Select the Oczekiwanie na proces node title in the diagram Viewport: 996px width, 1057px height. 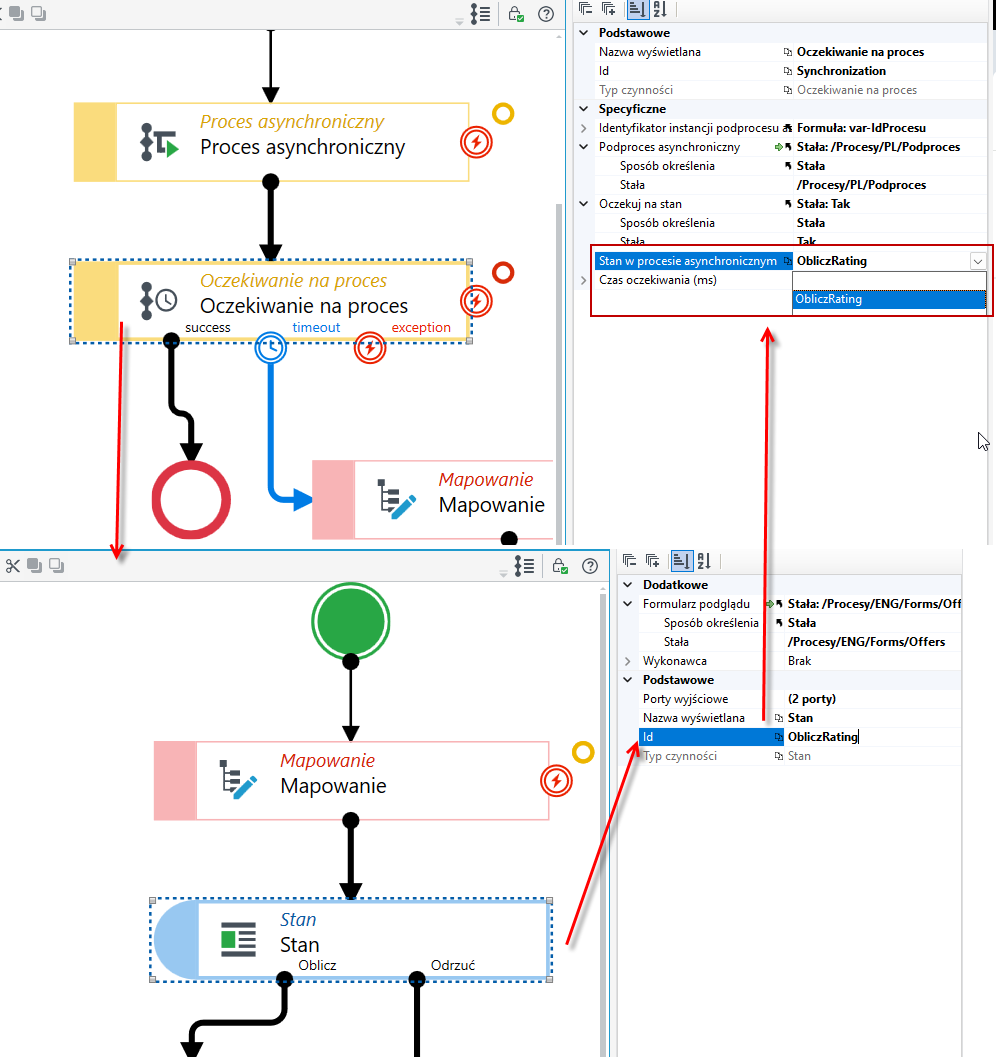[304, 306]
